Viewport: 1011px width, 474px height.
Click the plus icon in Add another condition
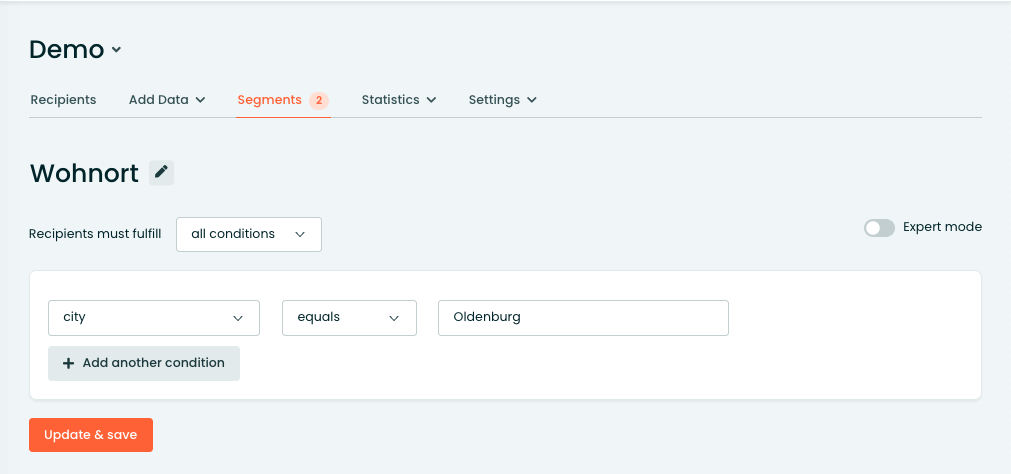[x=68, y=363]
